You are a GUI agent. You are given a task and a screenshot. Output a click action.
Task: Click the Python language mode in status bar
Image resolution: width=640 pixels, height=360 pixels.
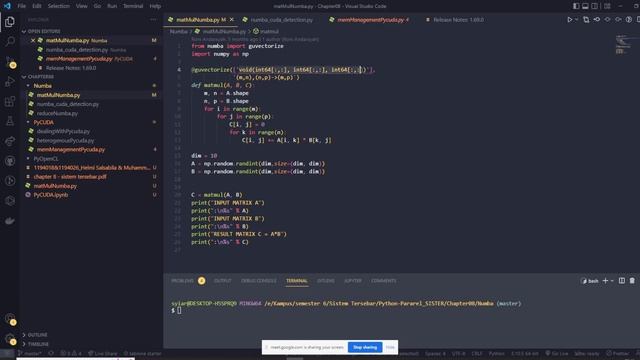pos(496,353)
